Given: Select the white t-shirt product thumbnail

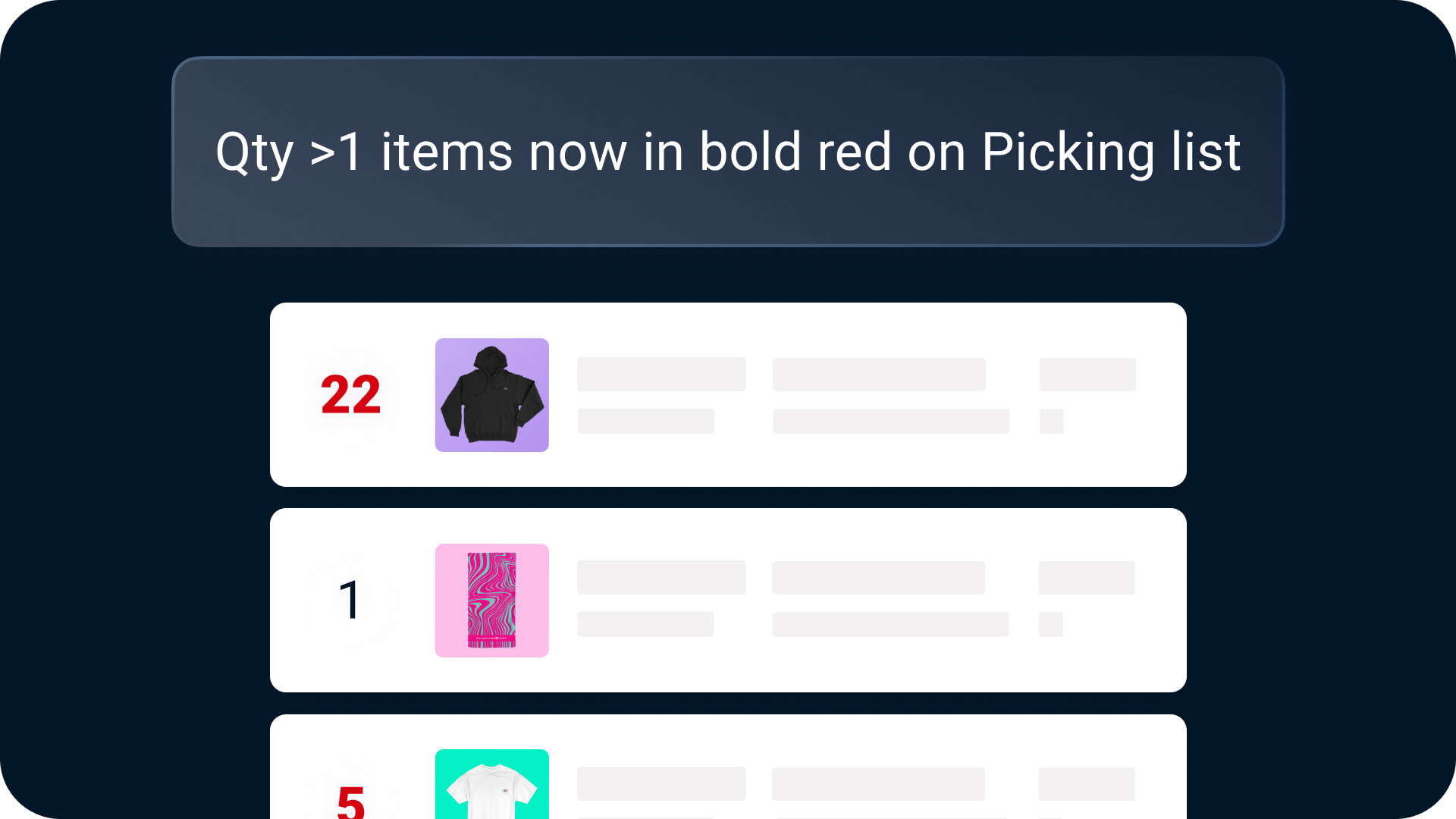Looking at the screenshot, I should click(x=491, y=784).
